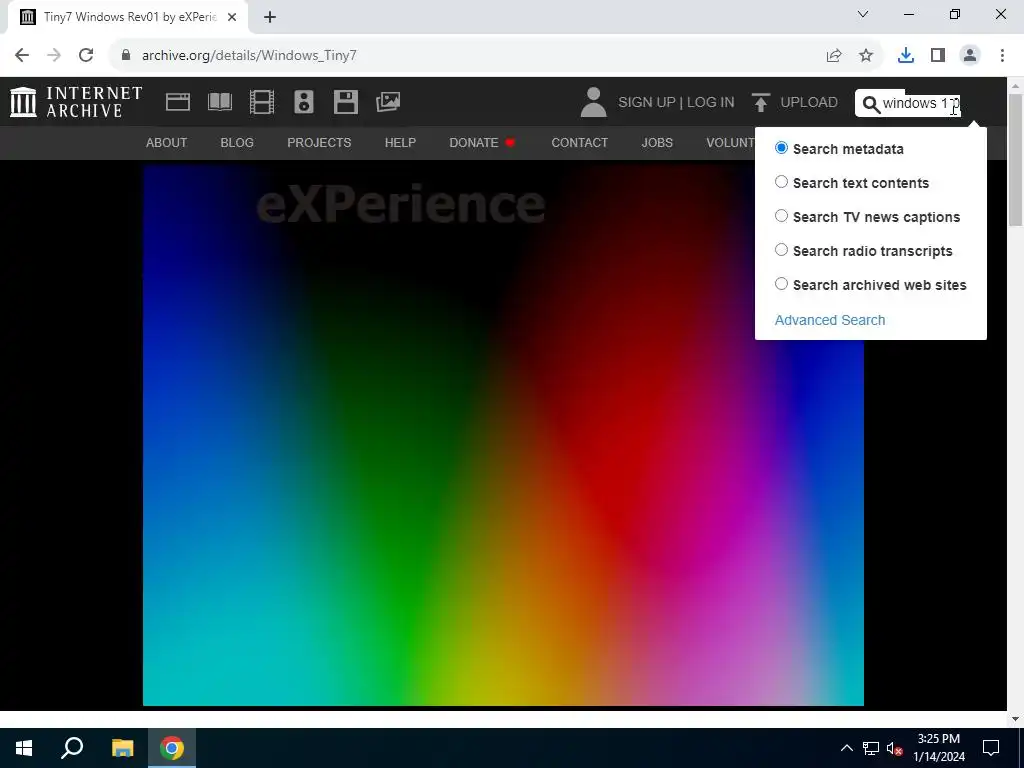Click the LOG IN link
The height and width of the screenshot is (768, 1024).
point(711,103)
